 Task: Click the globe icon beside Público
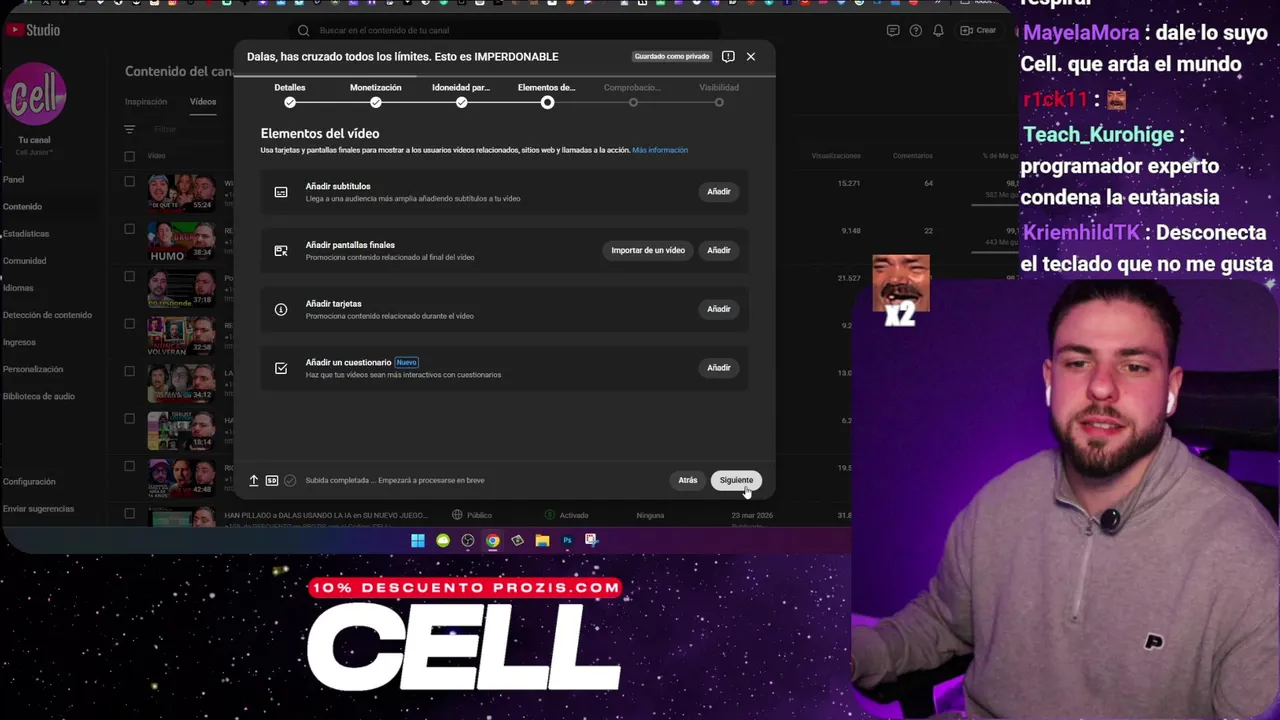[457, 515]
